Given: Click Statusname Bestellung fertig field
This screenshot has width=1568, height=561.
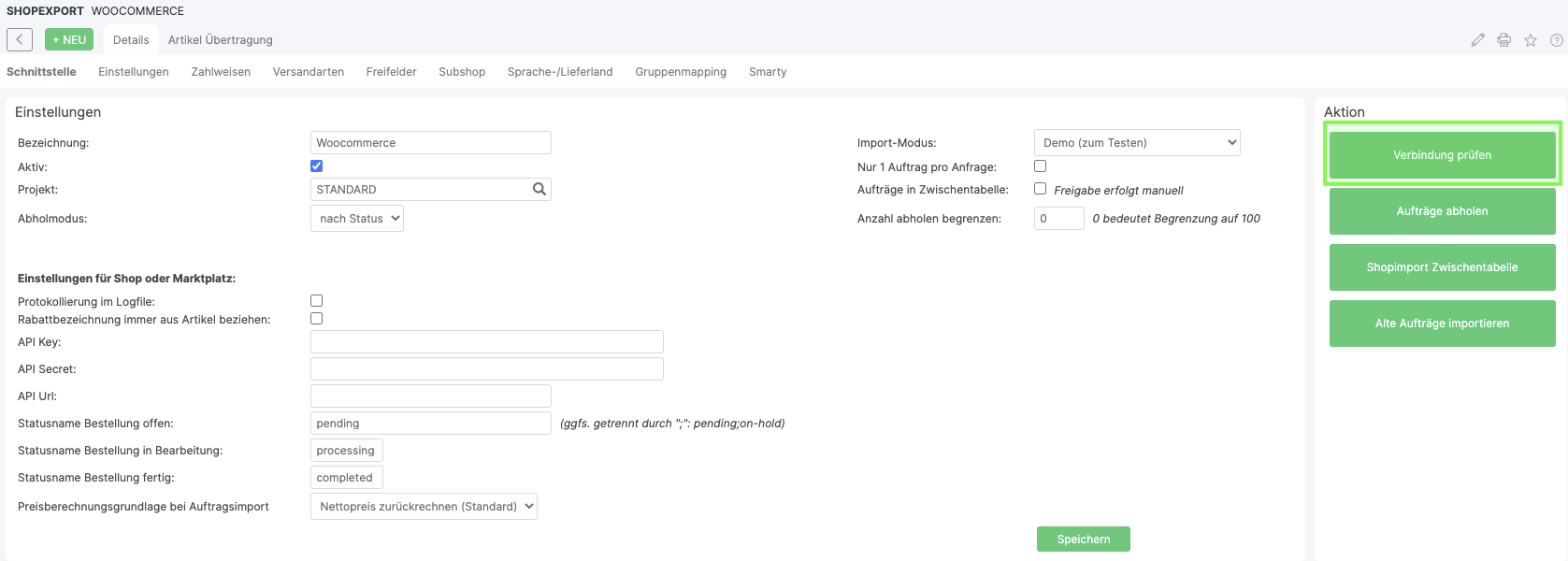Looking at the screenshot, I should click(x=347, y=477).
